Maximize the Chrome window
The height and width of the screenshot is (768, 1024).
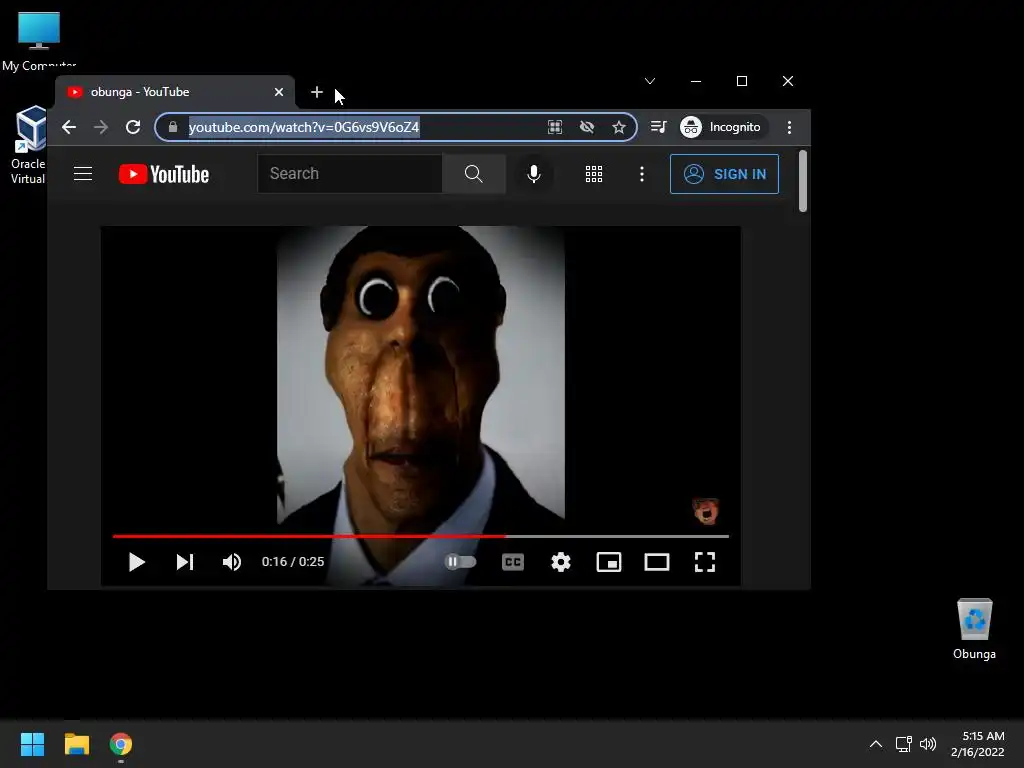coord(742,81)
